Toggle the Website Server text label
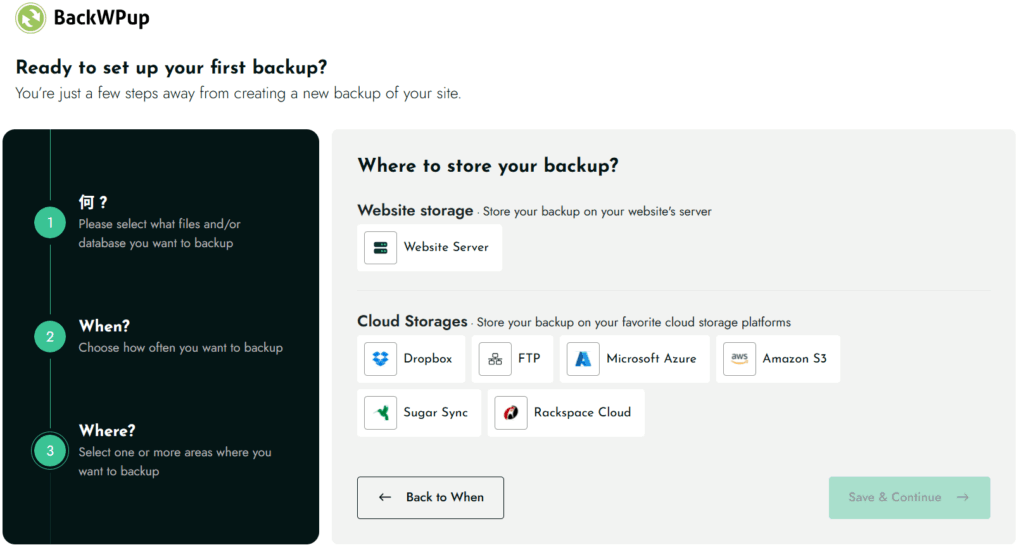Screen dimensions: 1024x552 pos(446,247)
